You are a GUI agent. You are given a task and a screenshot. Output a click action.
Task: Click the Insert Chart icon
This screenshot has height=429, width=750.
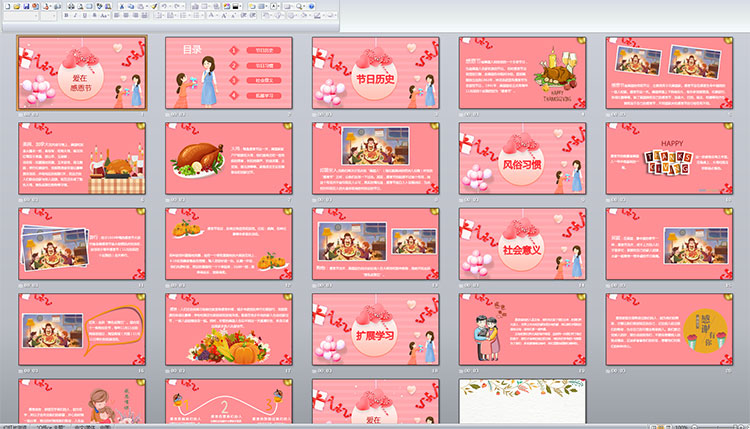tap(195, 6)
